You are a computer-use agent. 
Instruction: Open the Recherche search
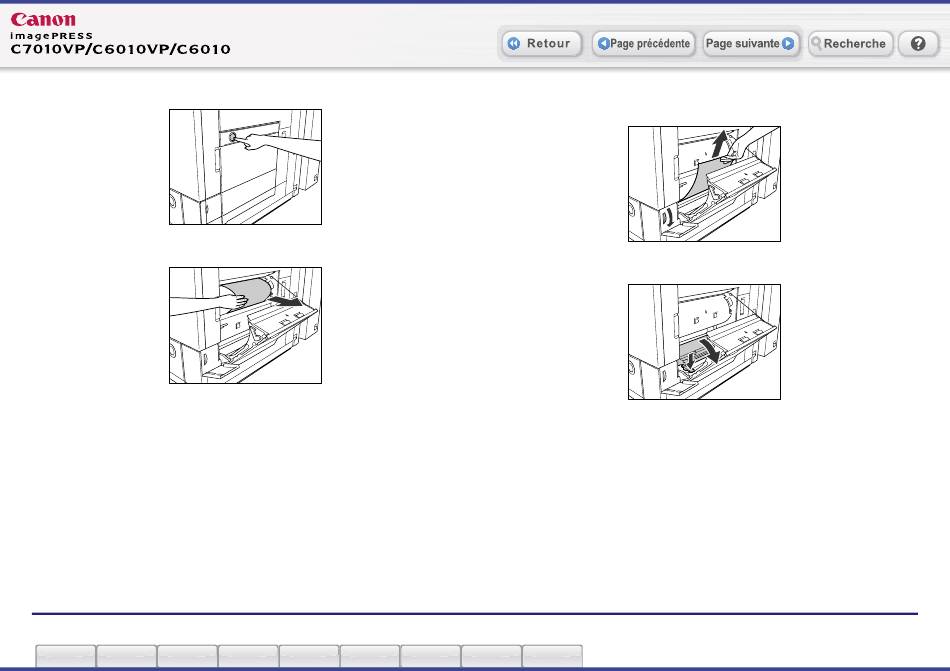click(x=850, y=44)
